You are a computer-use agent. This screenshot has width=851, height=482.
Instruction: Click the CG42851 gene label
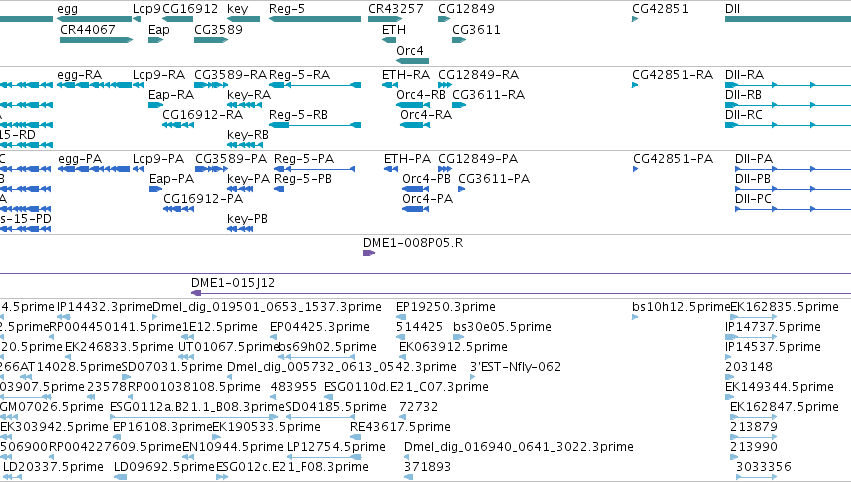click(661, 9)
